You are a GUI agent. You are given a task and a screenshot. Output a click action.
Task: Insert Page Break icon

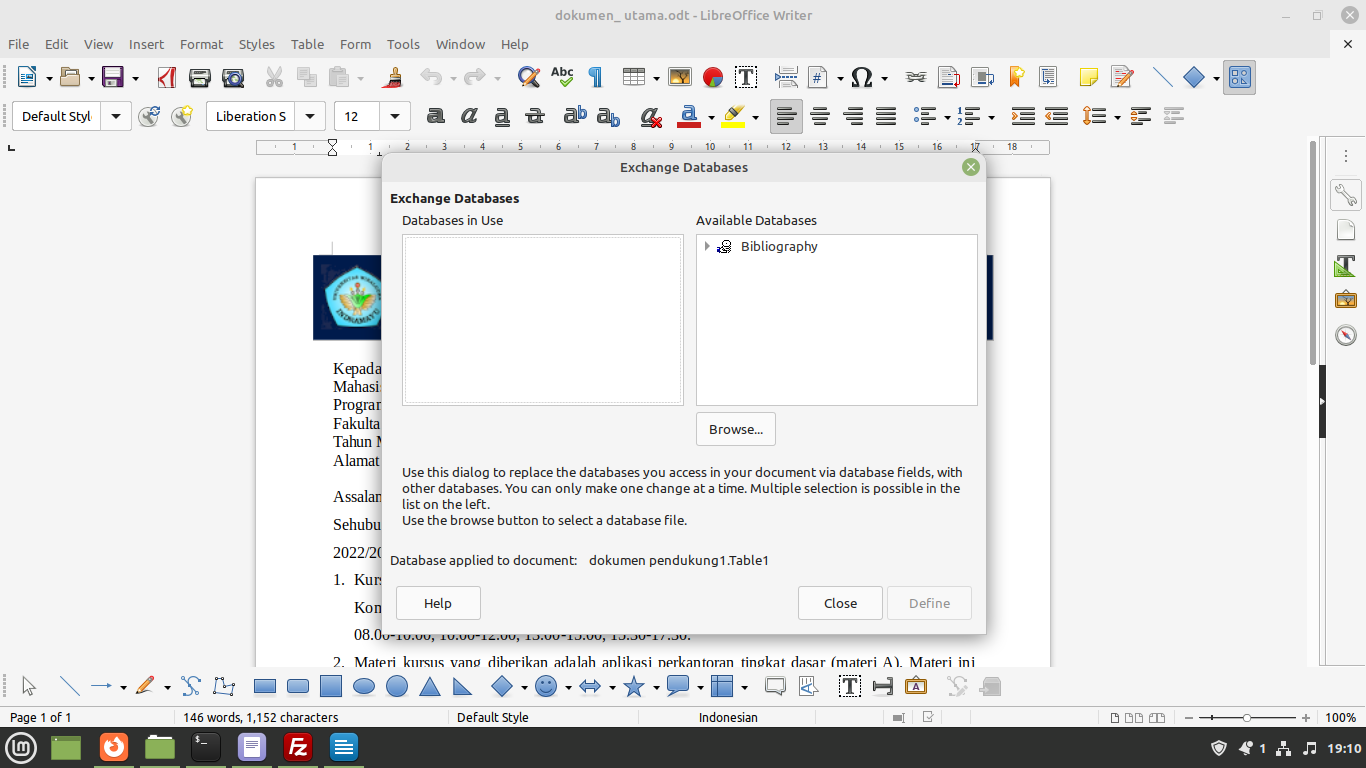coord(786,77)
